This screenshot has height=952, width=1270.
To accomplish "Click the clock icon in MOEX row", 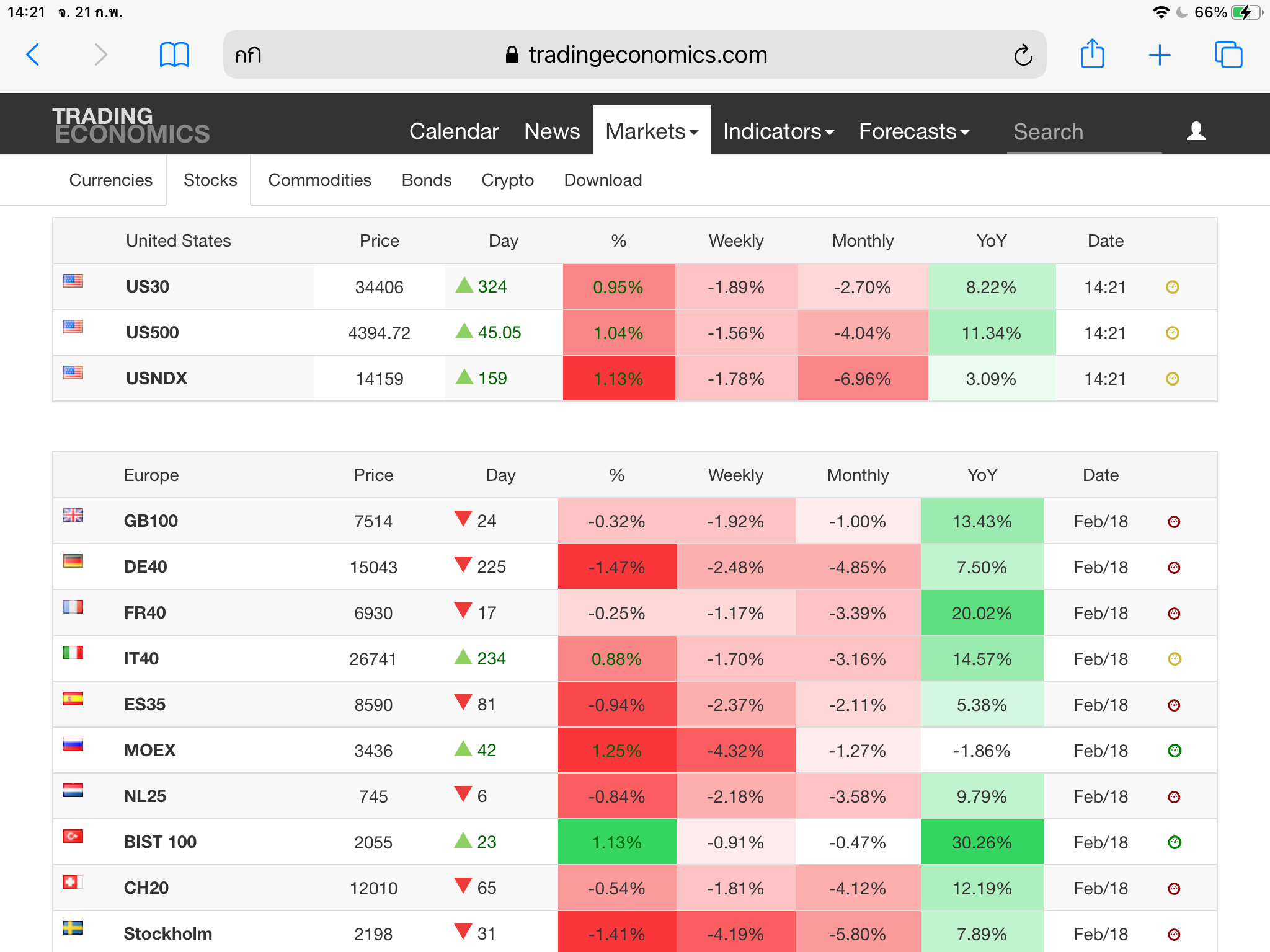I will click(1174, 751).
